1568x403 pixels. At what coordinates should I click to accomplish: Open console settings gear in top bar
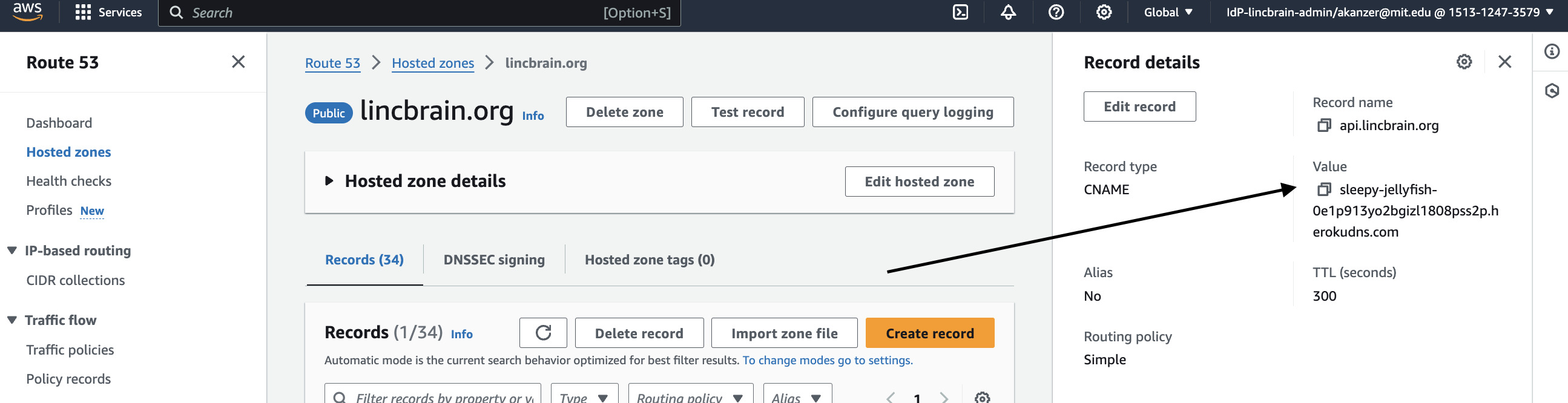[x=1104, y=12]
